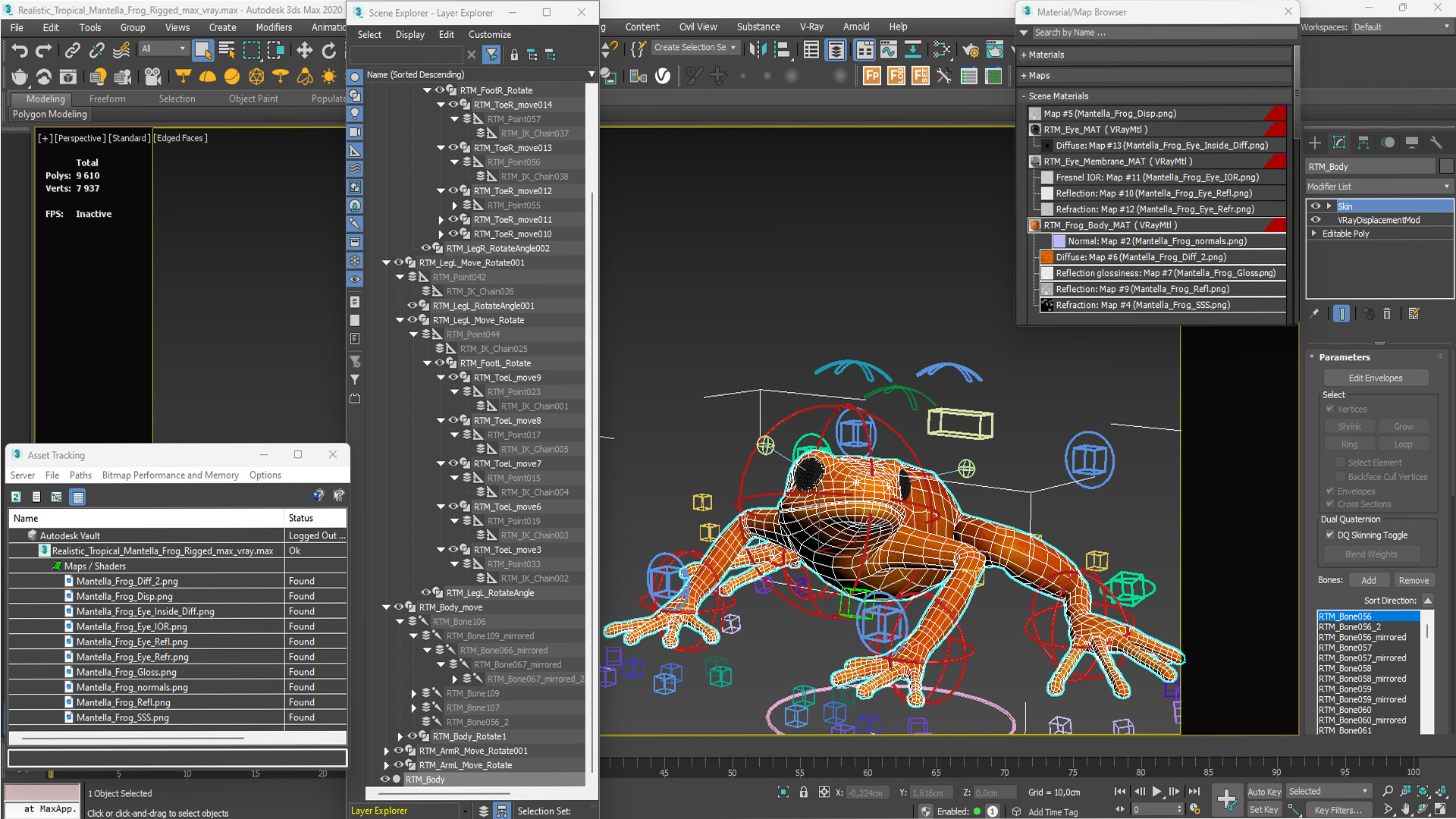1456x819 pixels.
Task: Open the Render Setup teapot-gear icon
Action: point(970,50)
